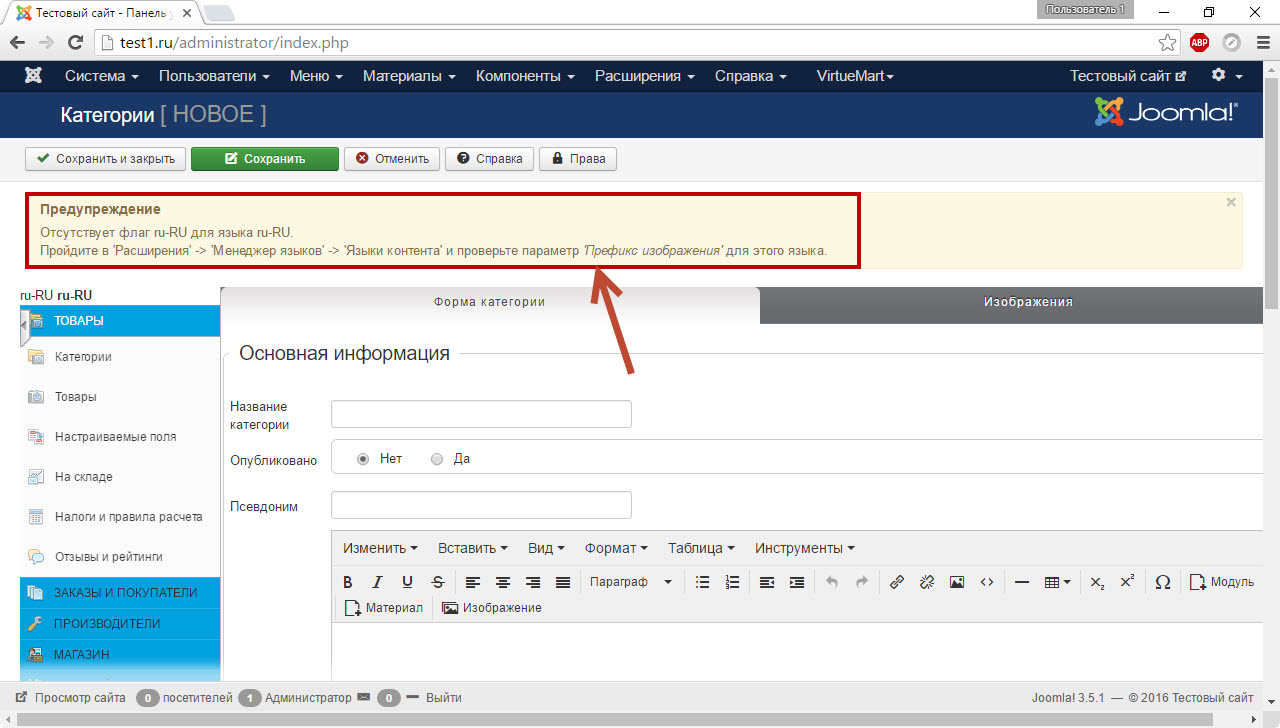The image size is (1280, 728).
Task: Open the Расширения menu
Action: 642,75
